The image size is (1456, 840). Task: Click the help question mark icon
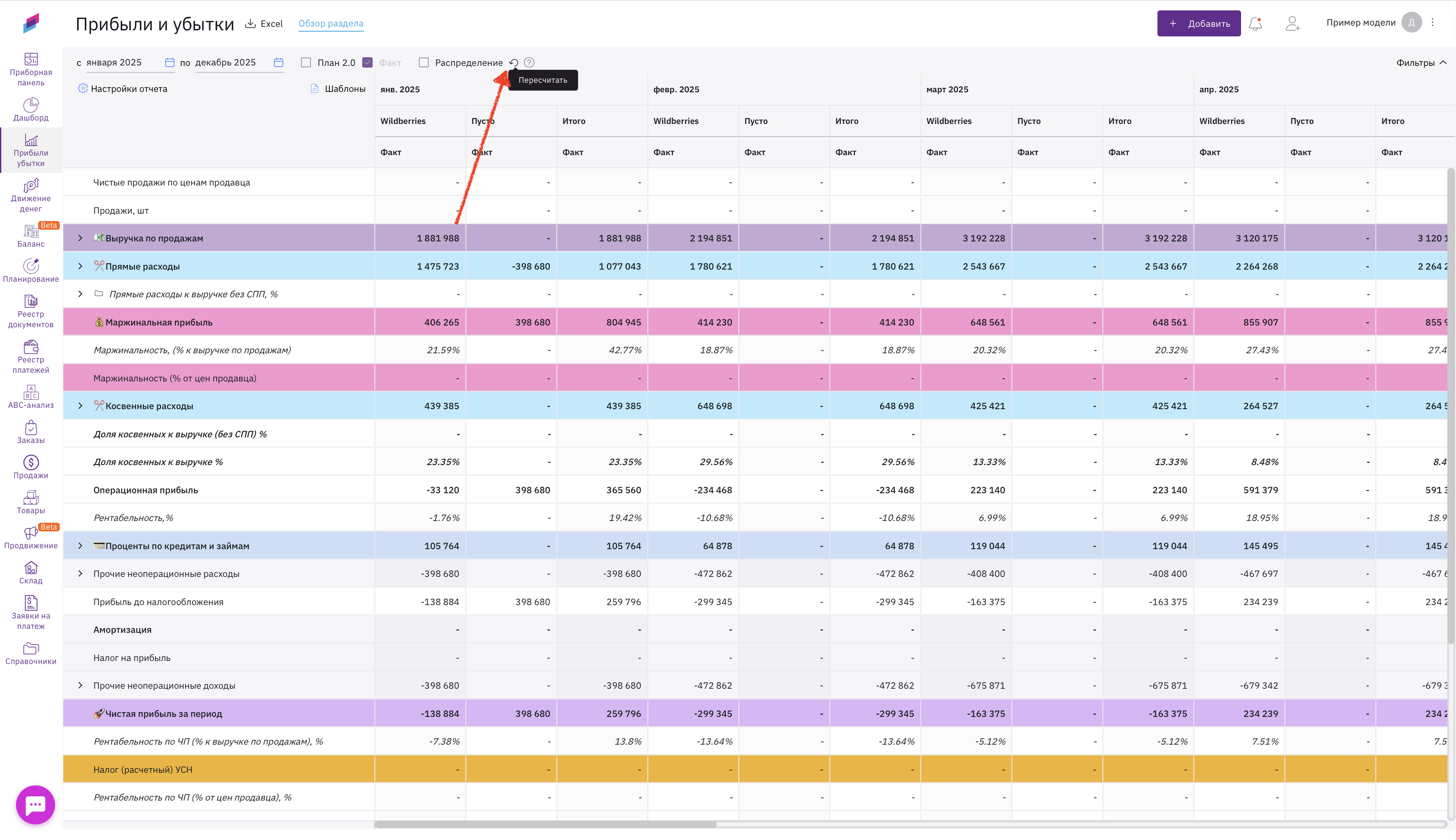529,62
